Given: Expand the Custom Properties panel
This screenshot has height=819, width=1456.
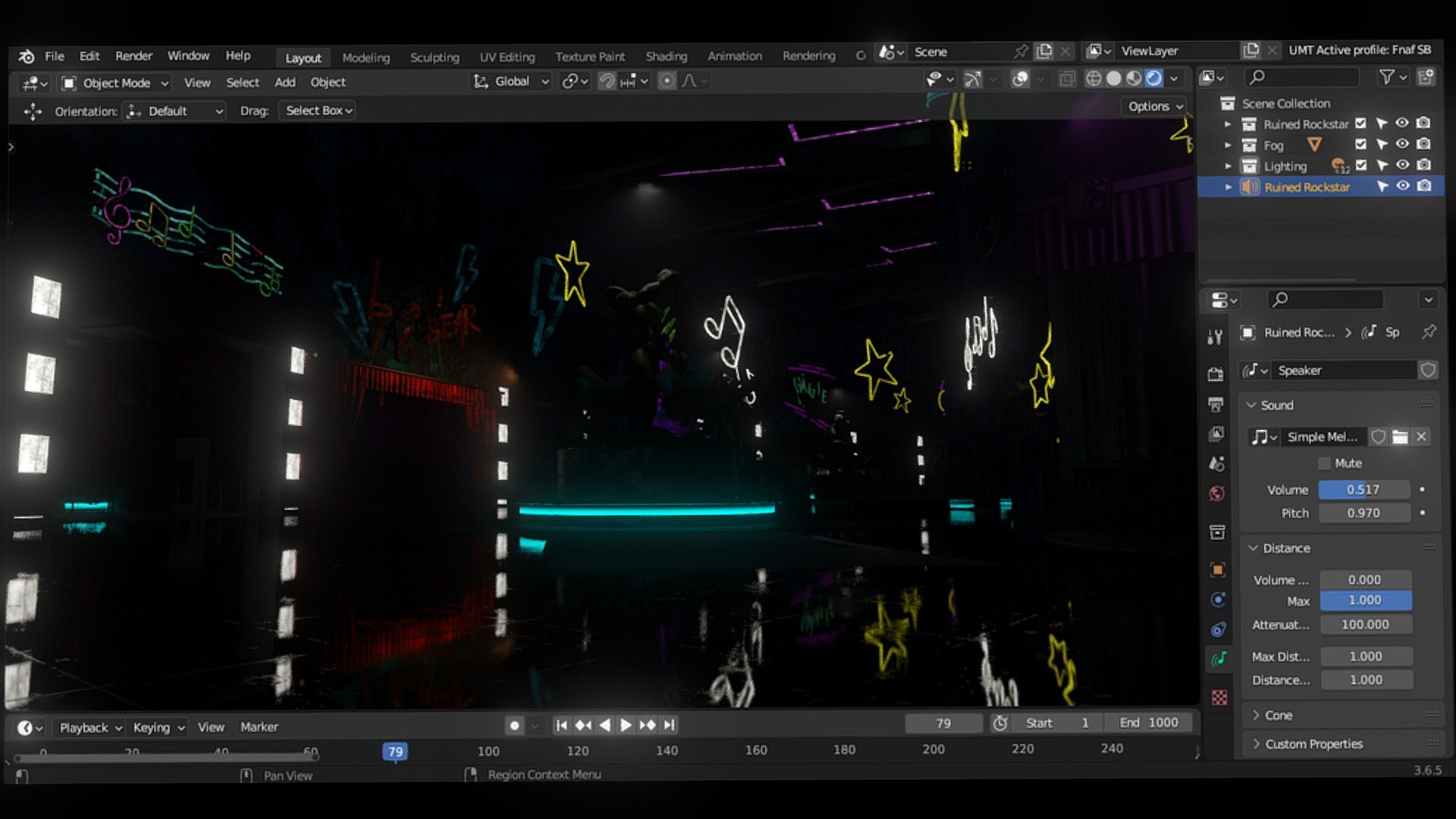Looking at the screenshot, I should point(1257,744).
